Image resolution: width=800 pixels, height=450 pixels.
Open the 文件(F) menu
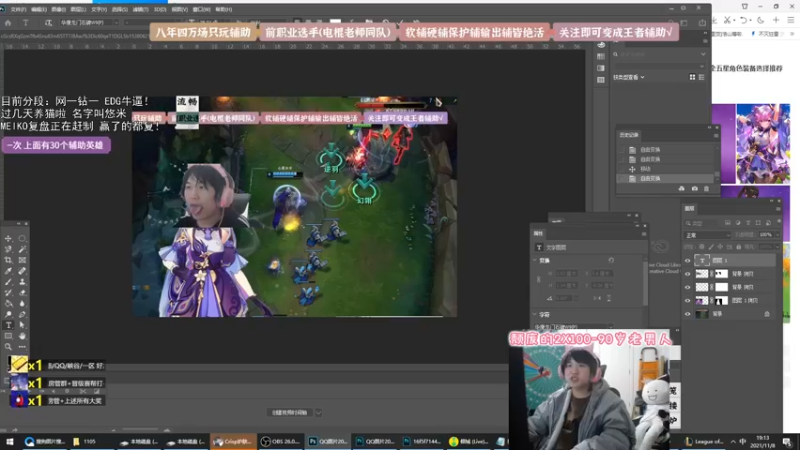click(18, 9)
